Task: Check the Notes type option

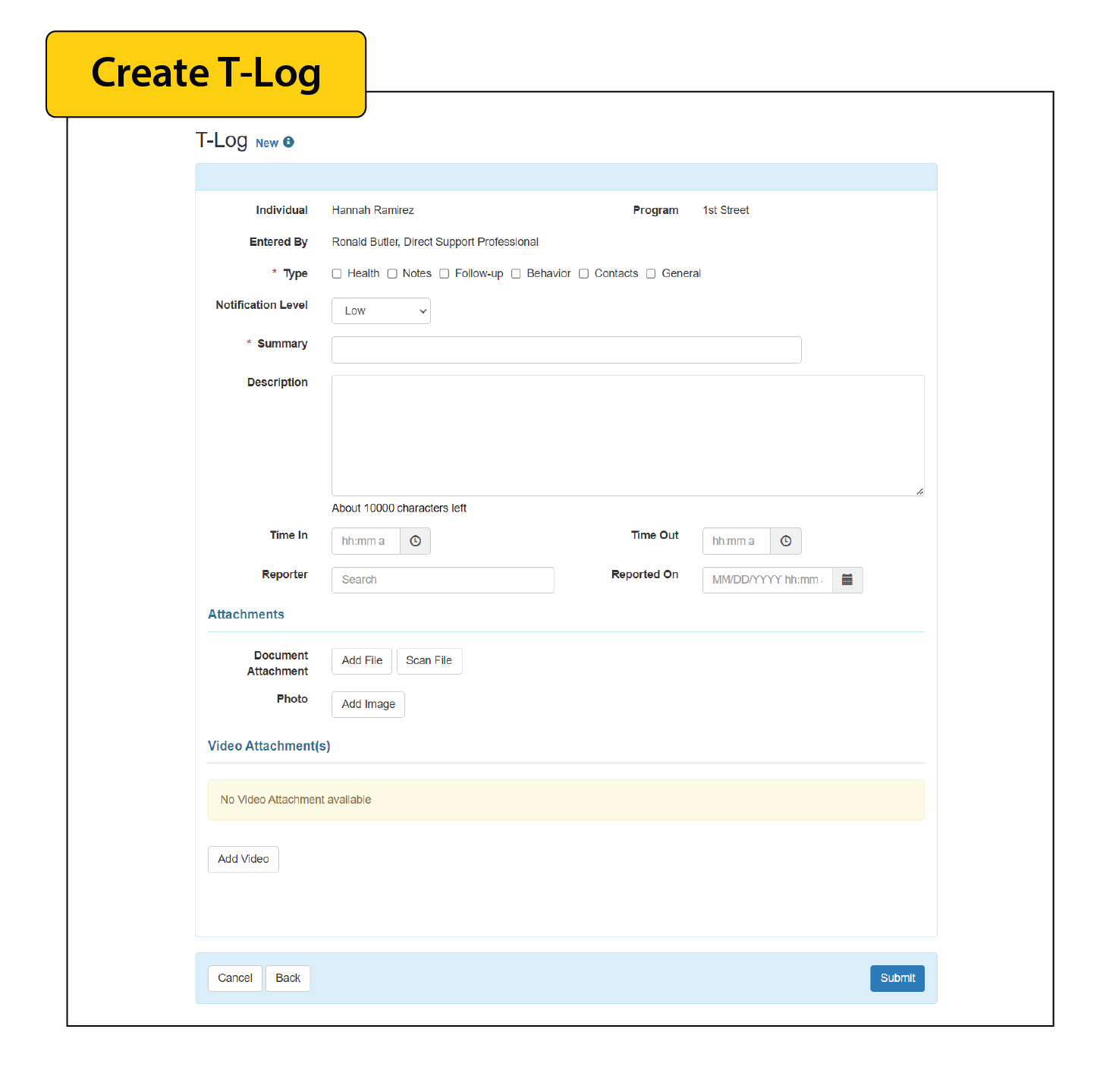Action: click(392, 273)
